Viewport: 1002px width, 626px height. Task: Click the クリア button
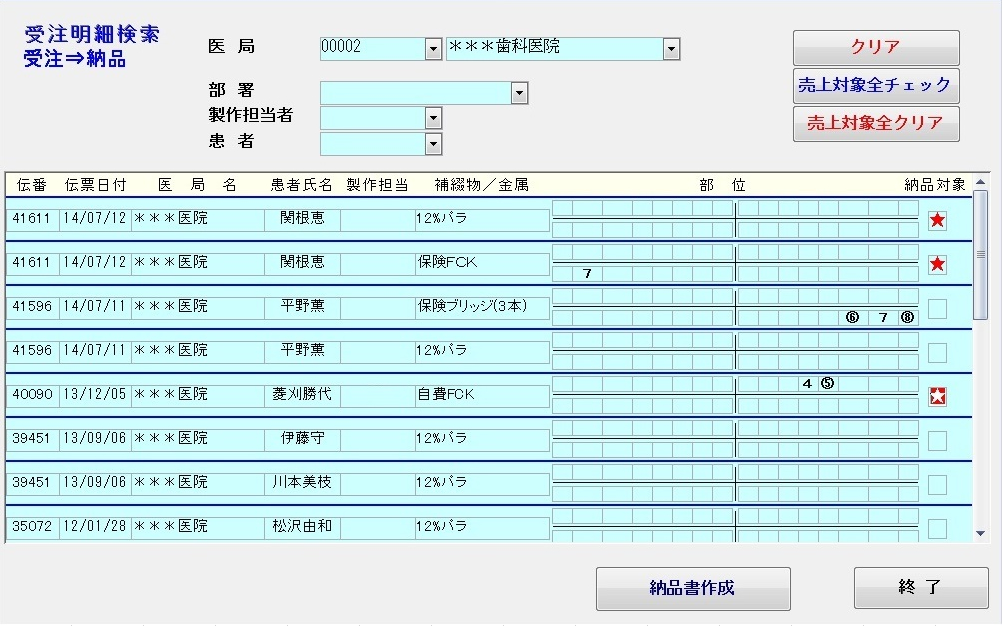coord(875,47)
